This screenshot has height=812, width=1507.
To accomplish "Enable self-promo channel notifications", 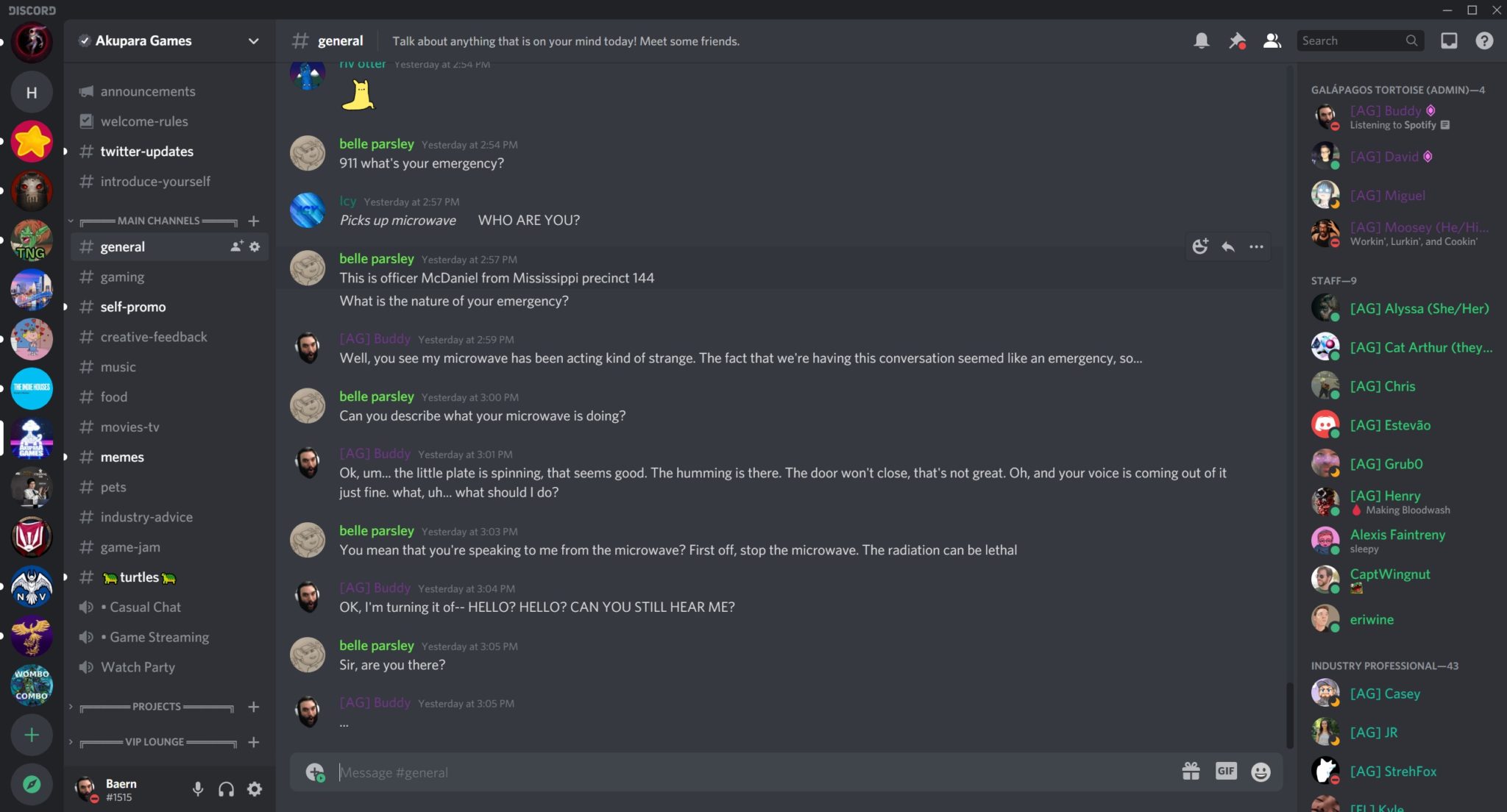I will tap(133, 307).
